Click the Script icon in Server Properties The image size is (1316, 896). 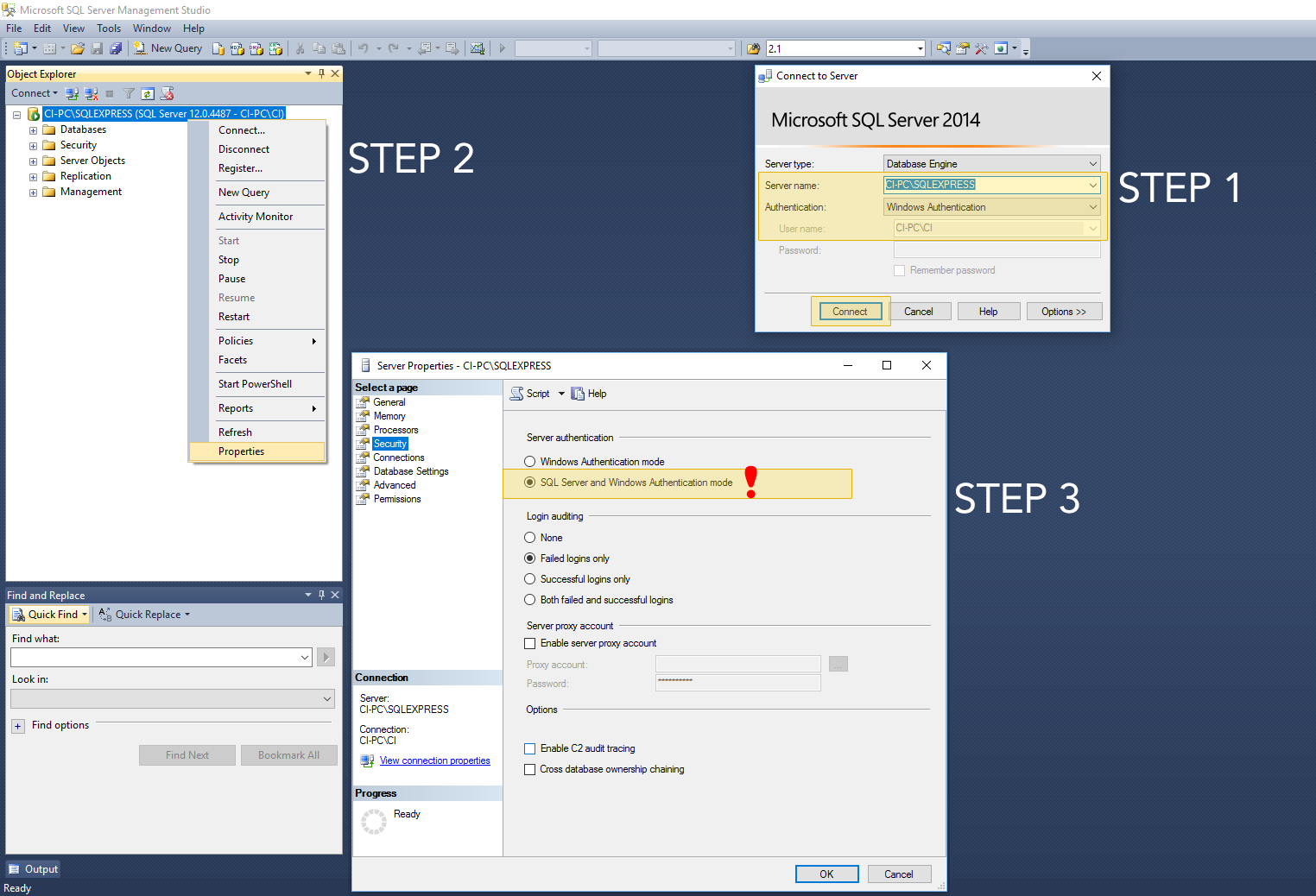(x=517, y=394)
